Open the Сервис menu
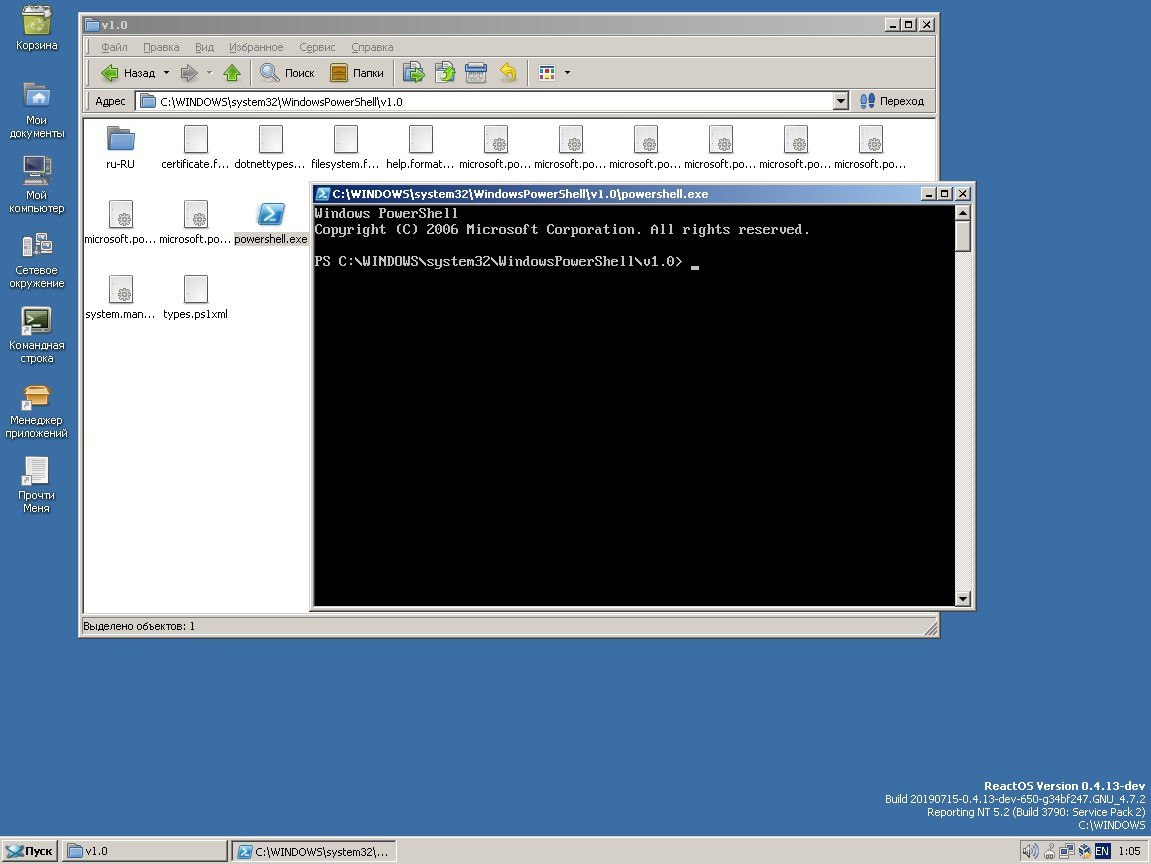The width and height of the screenshot is (1151, 864). click(x=317, y=47)
